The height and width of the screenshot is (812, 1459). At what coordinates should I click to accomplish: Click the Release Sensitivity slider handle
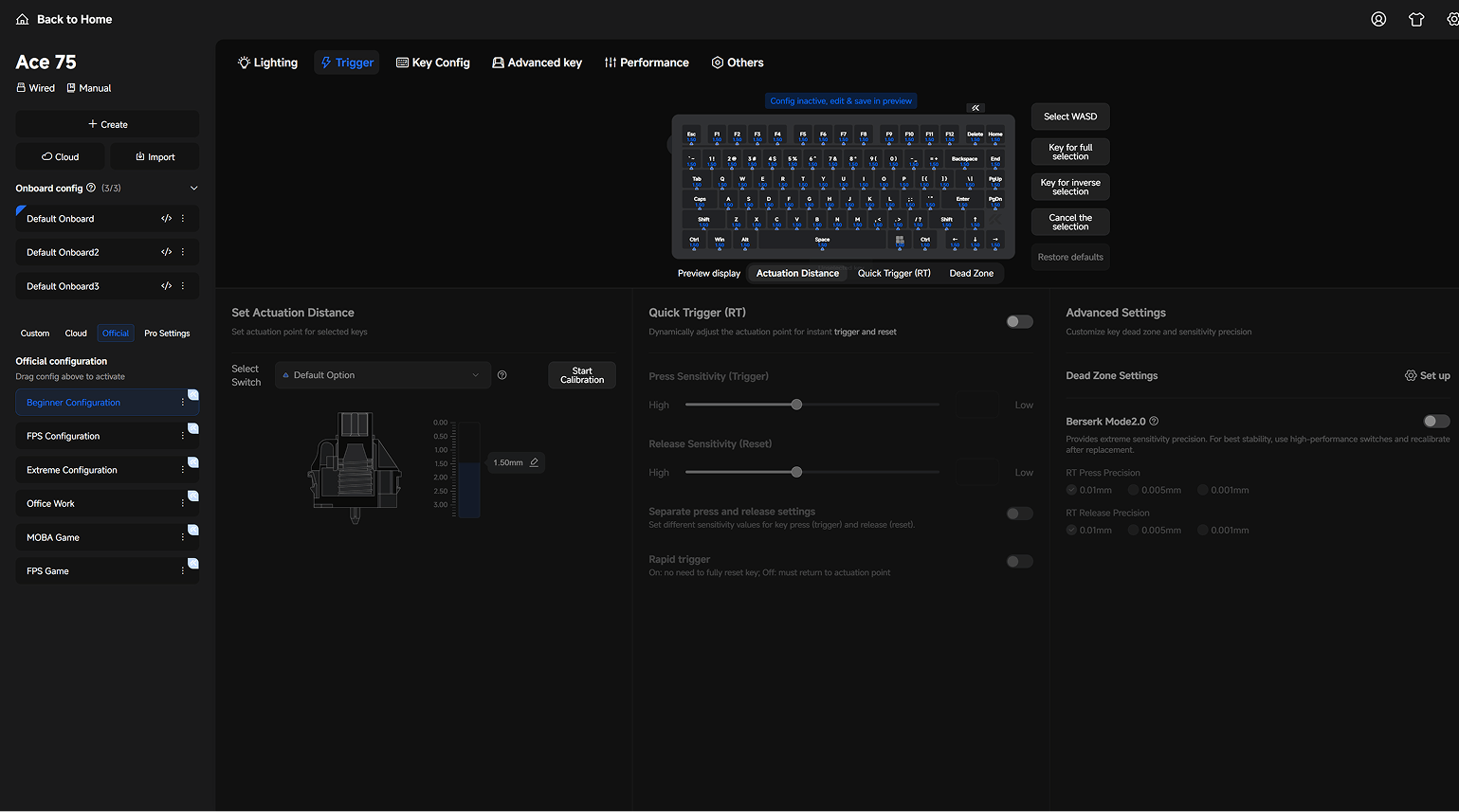[796, 472]
